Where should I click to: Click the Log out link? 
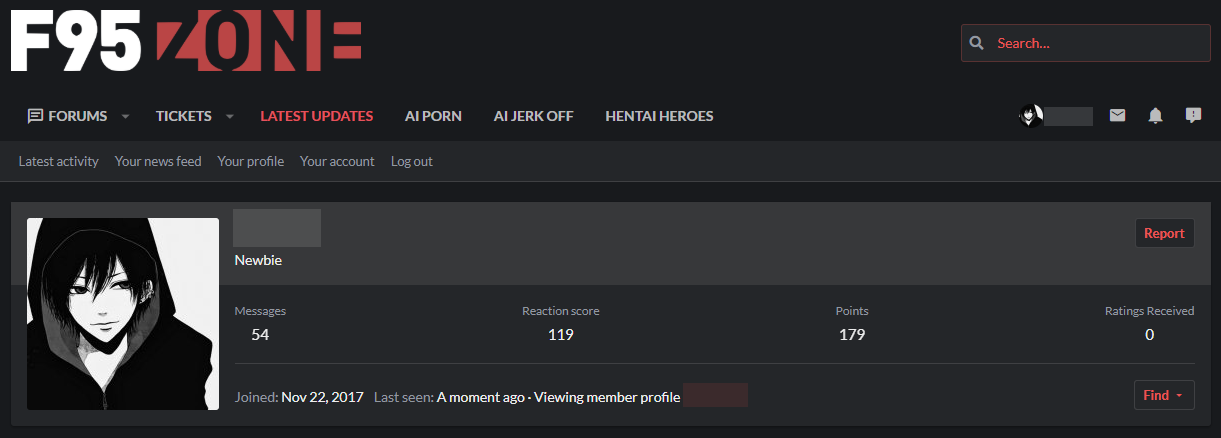(x=412, y=161)
